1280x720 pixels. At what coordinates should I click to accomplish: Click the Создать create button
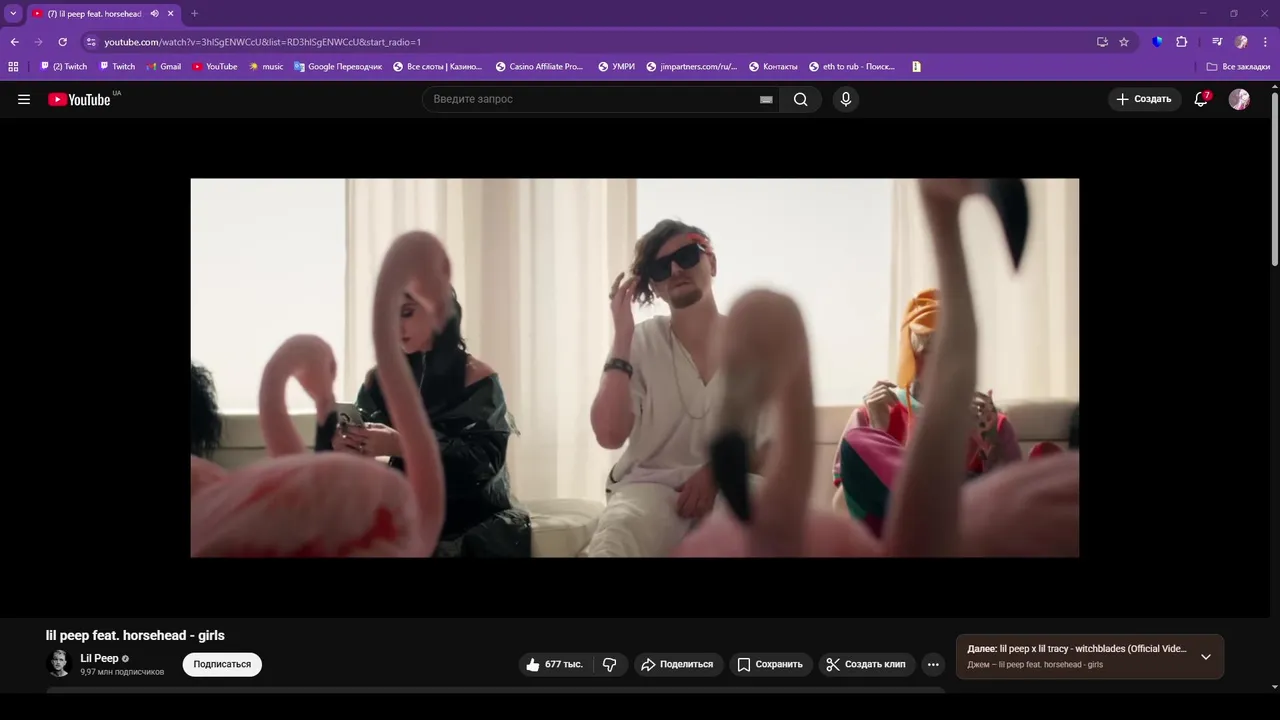tap(1144, 99)
